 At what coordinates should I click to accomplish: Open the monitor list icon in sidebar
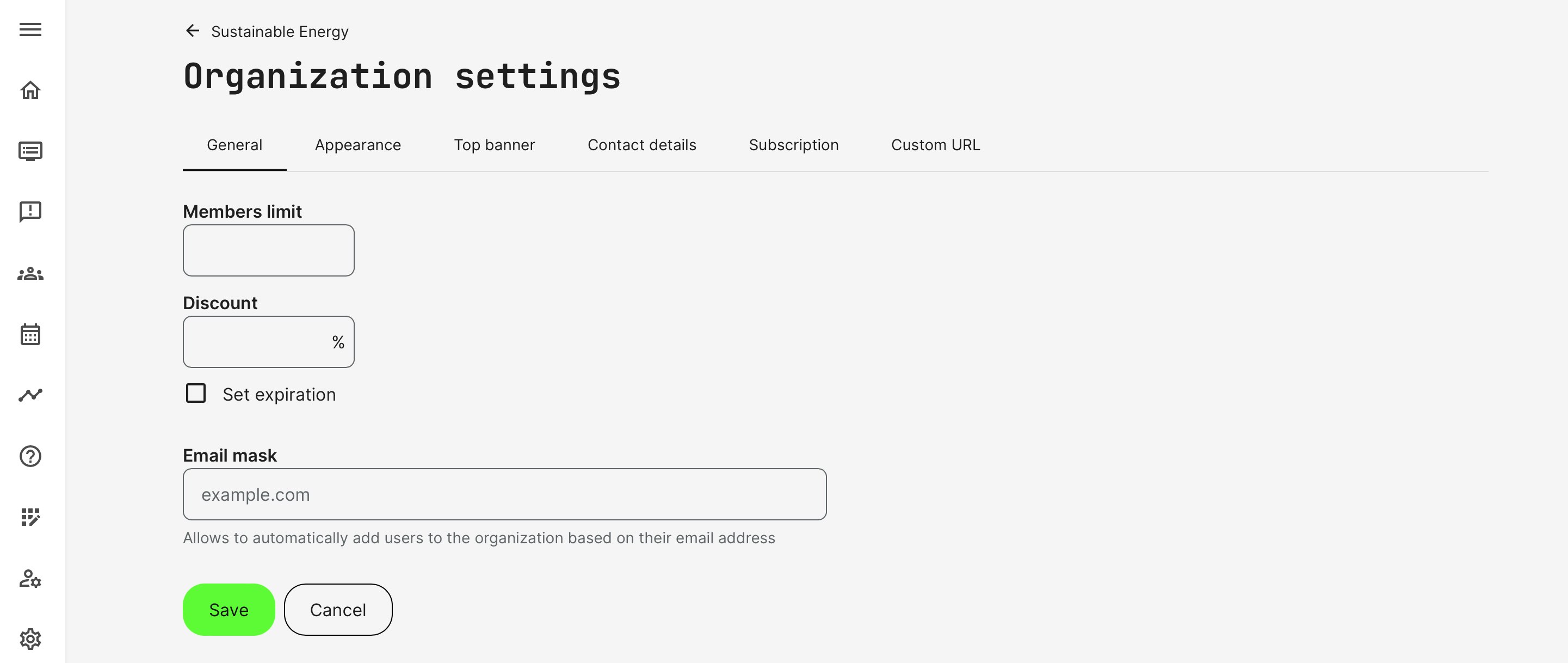click(x=30, y=151)
